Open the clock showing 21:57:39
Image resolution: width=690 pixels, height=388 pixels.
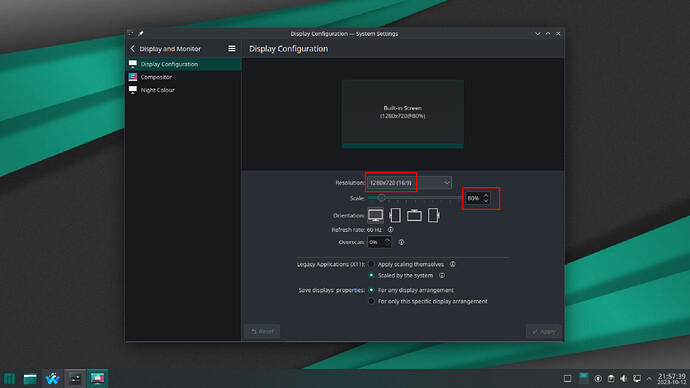click(x=671, y=379)
